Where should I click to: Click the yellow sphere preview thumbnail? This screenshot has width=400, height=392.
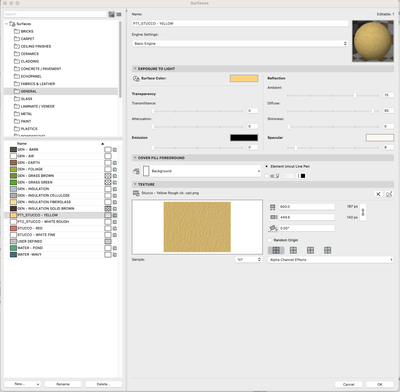coord(373,41)
